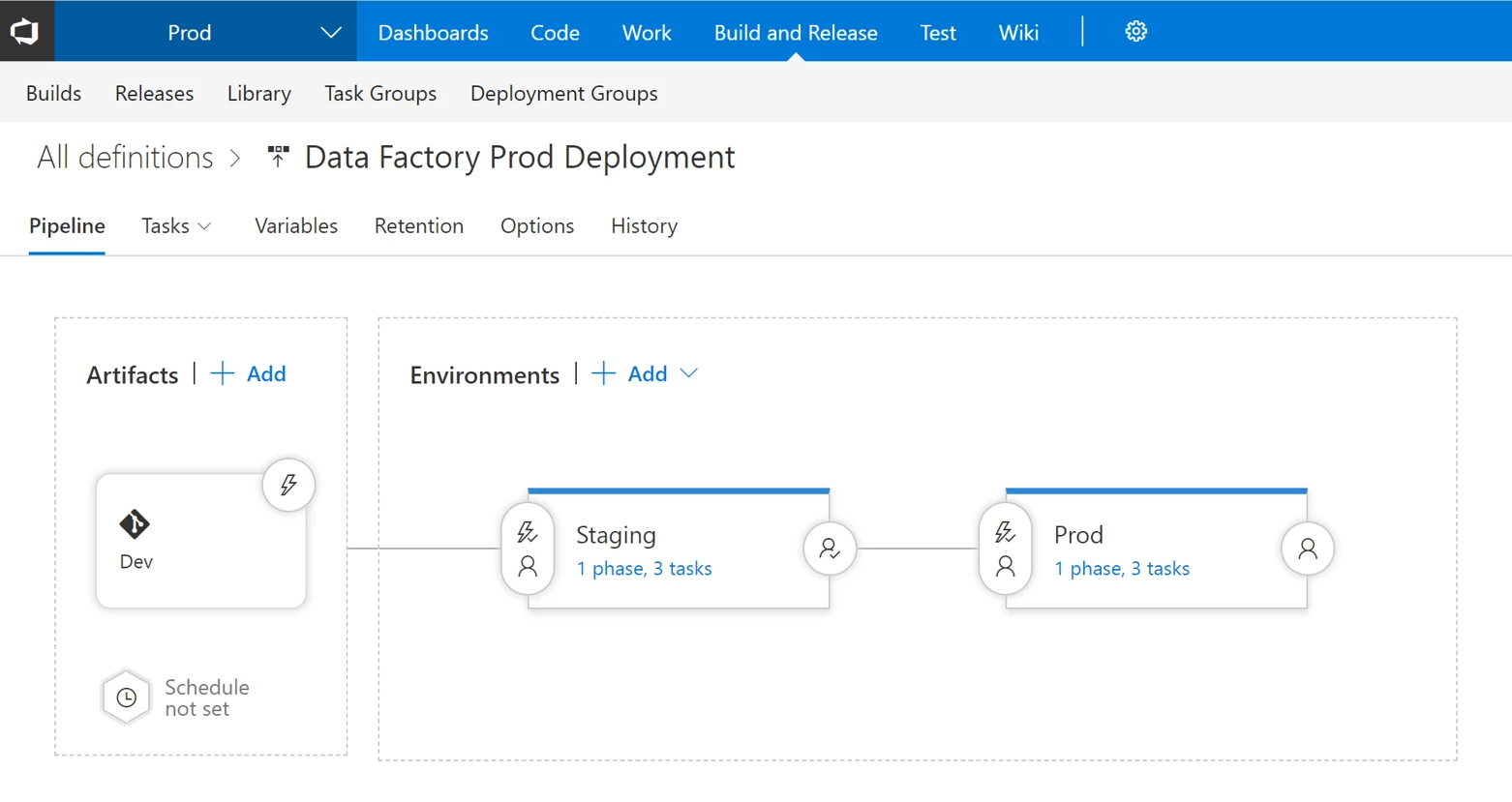Open the Work hub
Image resolution: width=1512 pixels, height=802 pixels.
point(647,32)
